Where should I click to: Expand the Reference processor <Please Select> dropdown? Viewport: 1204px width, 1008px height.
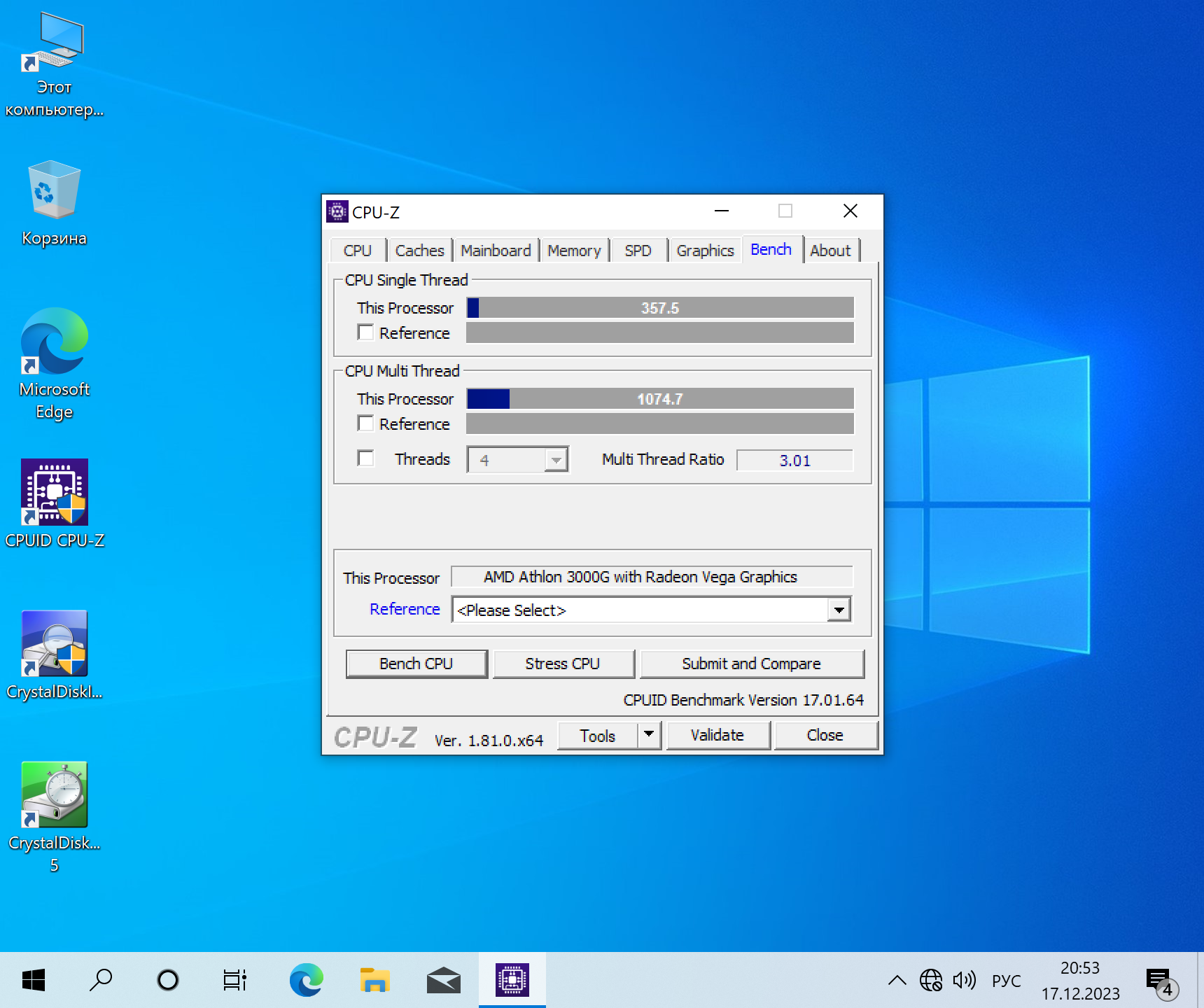tap(839, 610)
